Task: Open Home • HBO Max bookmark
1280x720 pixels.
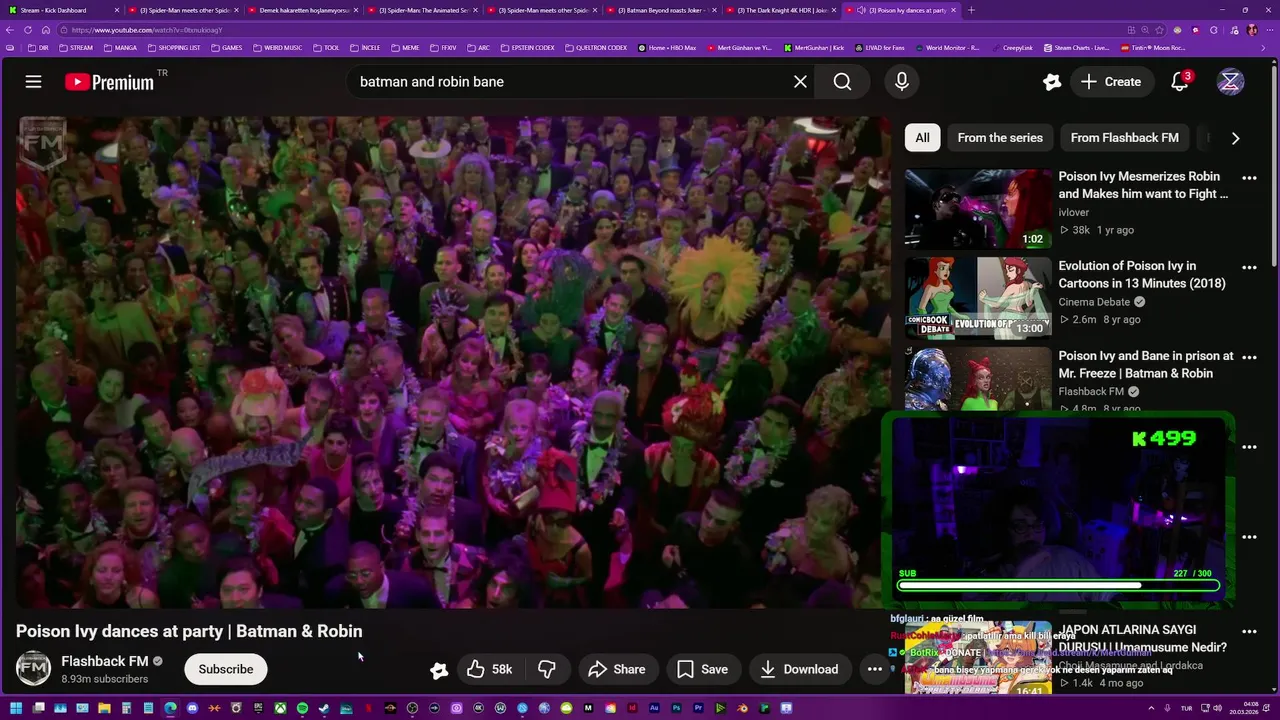Action: pos(666,48)
